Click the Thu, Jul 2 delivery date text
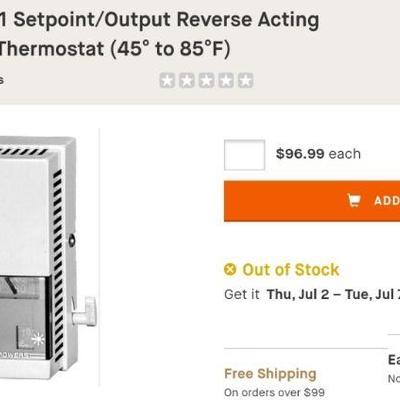Screen dimensions: 400x400 [x=298, y=294]
